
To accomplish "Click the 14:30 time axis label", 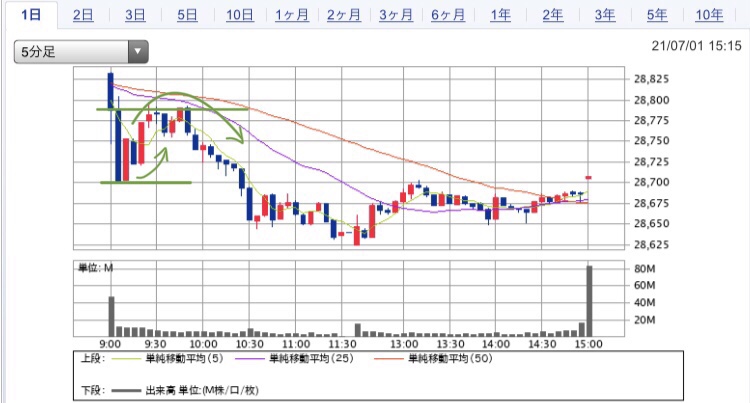I will point(542,344).
